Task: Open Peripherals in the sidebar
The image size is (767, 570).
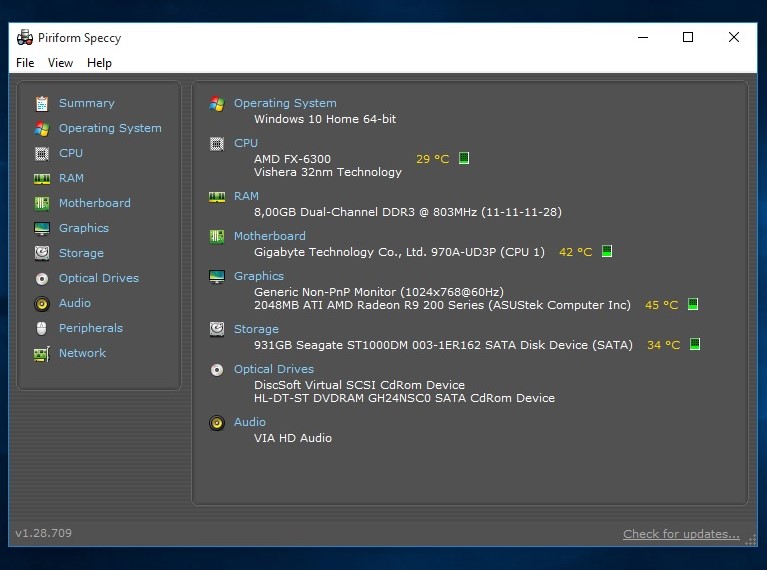Action: 91,328
